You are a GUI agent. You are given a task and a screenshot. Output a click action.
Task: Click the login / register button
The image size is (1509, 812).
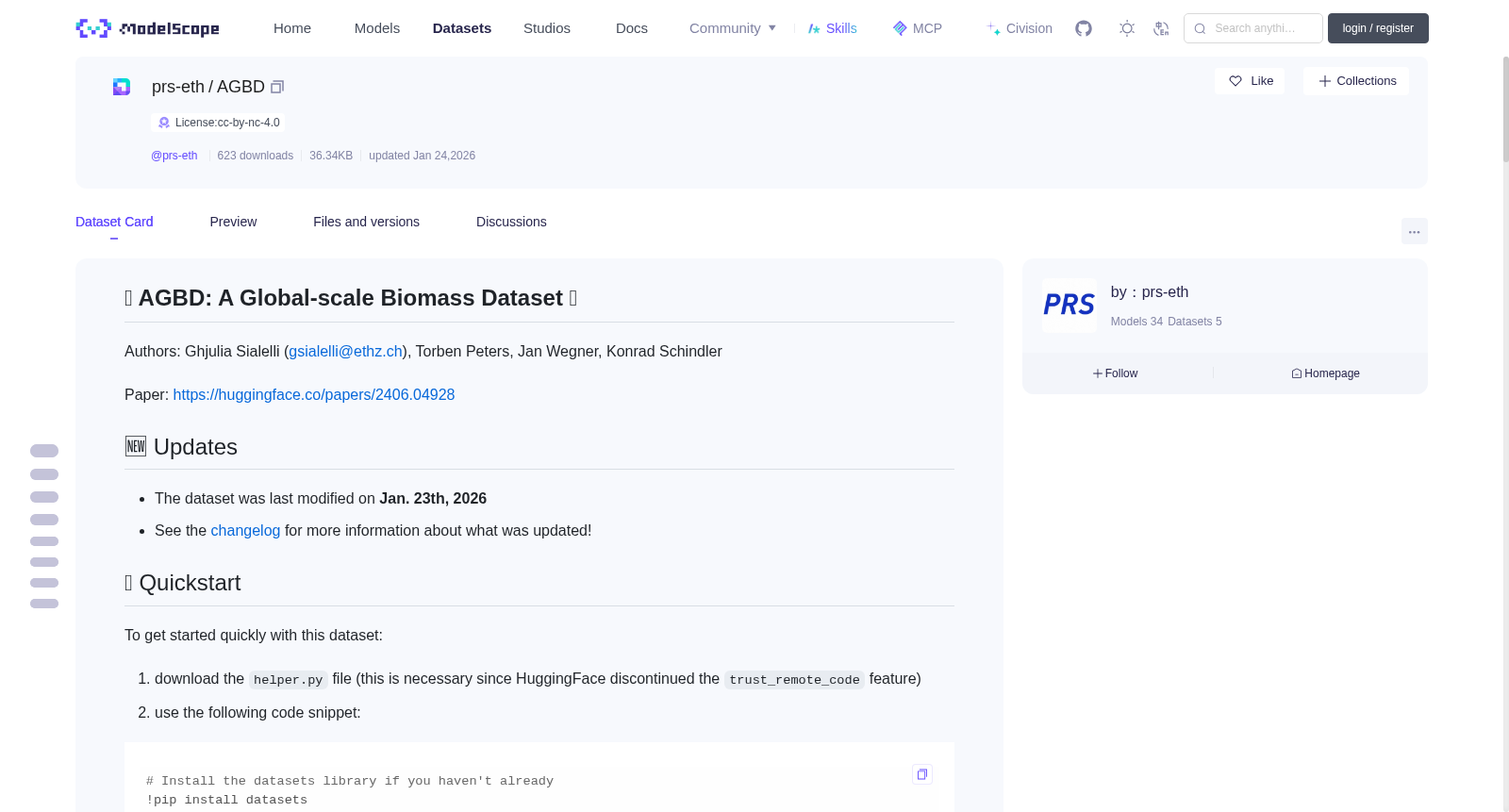(1378, 28)
